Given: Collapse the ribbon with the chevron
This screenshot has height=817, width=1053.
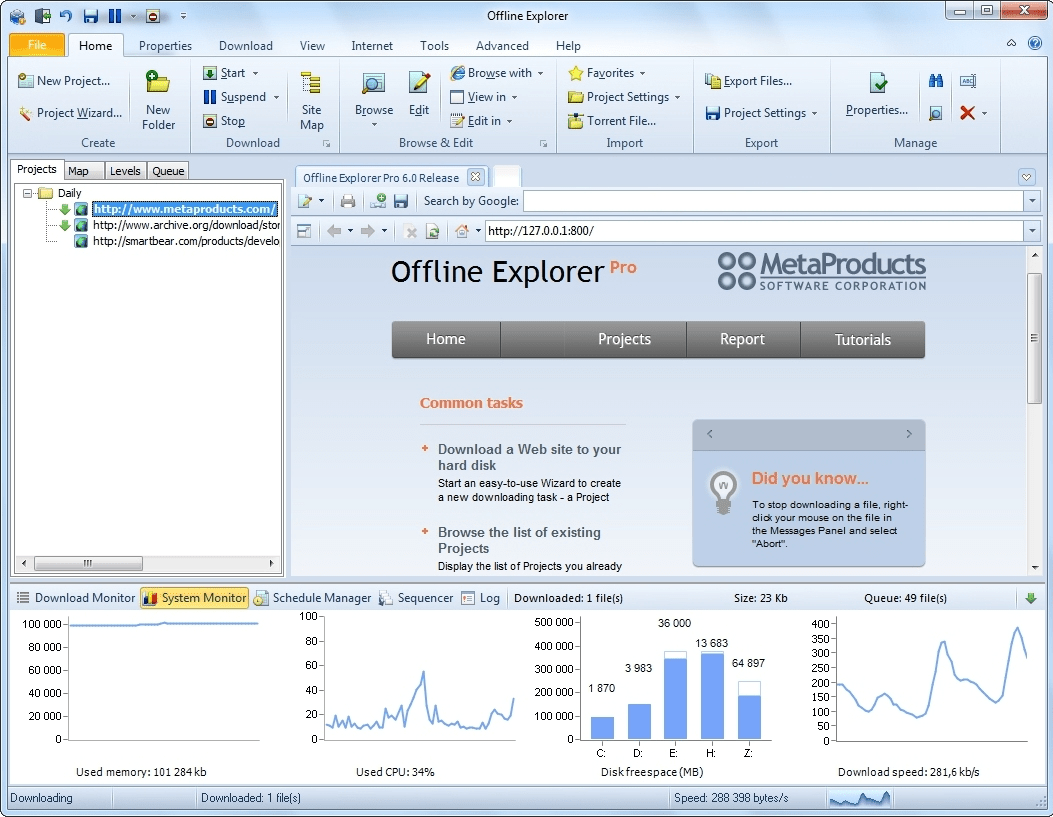Looking at the screenshot, I should point(1011,43).
